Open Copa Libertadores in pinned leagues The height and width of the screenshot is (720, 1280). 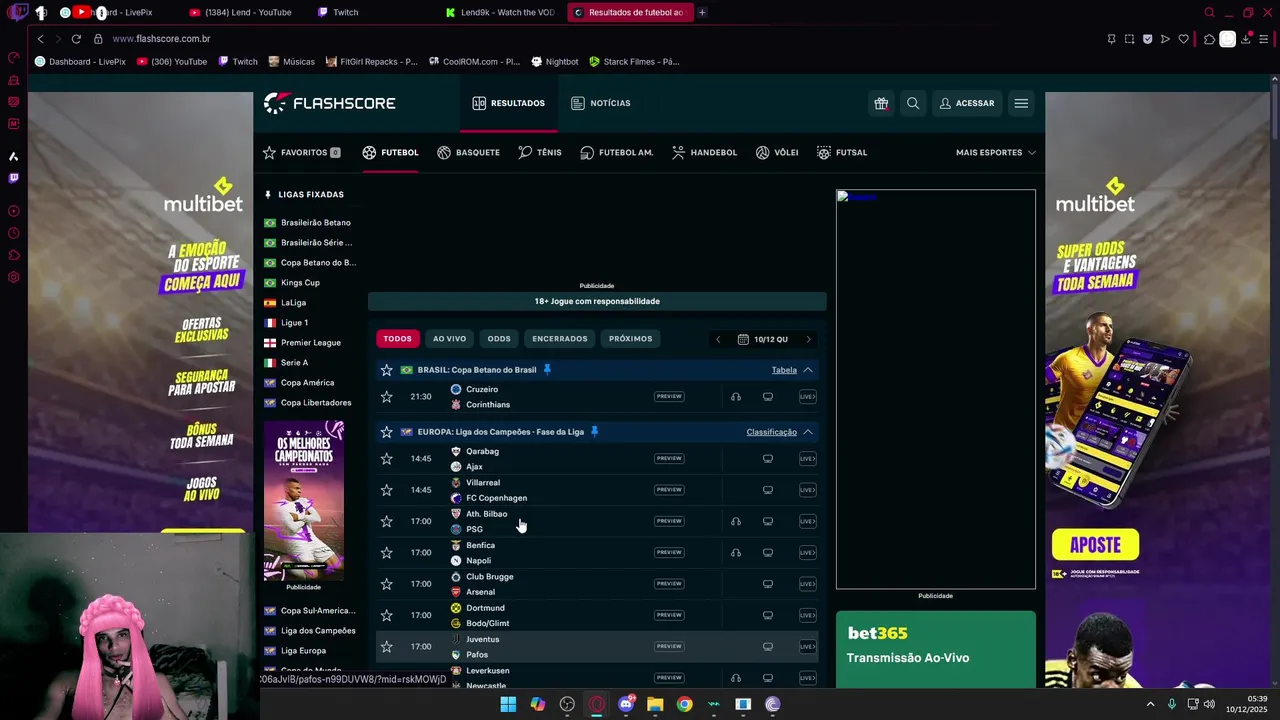pyautogui.click(x=315, y=402)
